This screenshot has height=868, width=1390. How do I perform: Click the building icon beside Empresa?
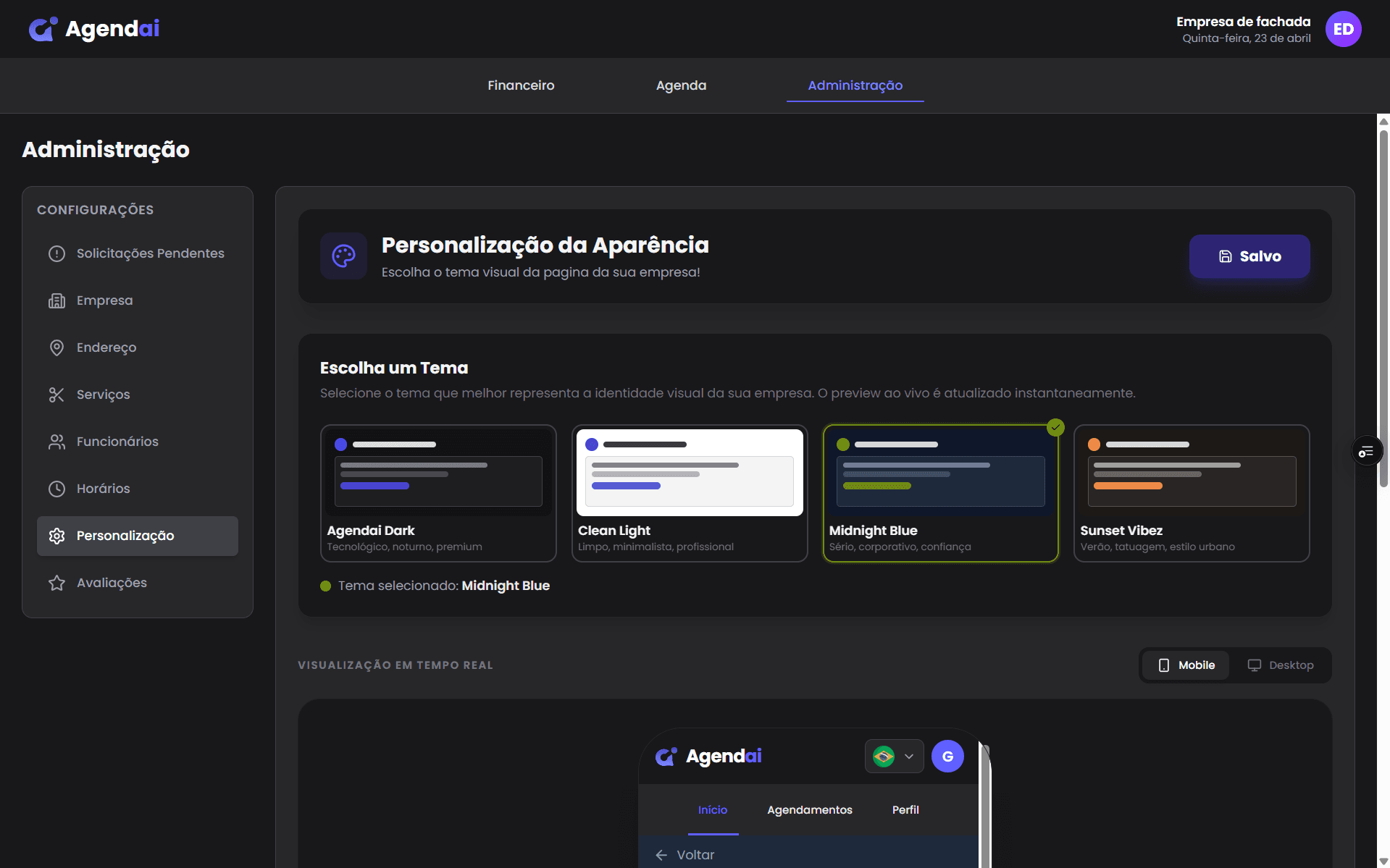tap(56, 300)
